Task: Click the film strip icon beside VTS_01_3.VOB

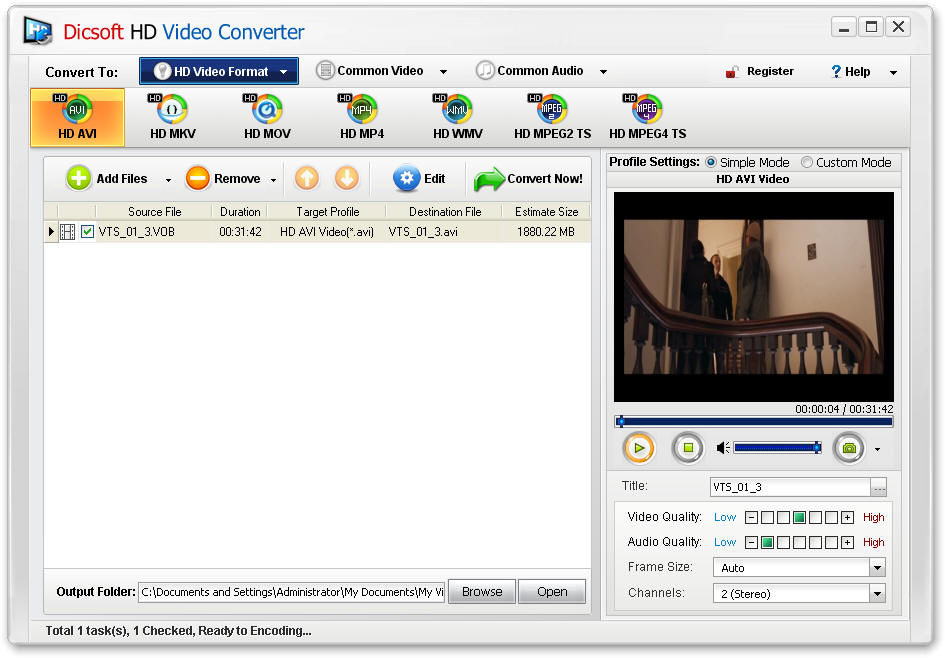Action: coord(68,231)
